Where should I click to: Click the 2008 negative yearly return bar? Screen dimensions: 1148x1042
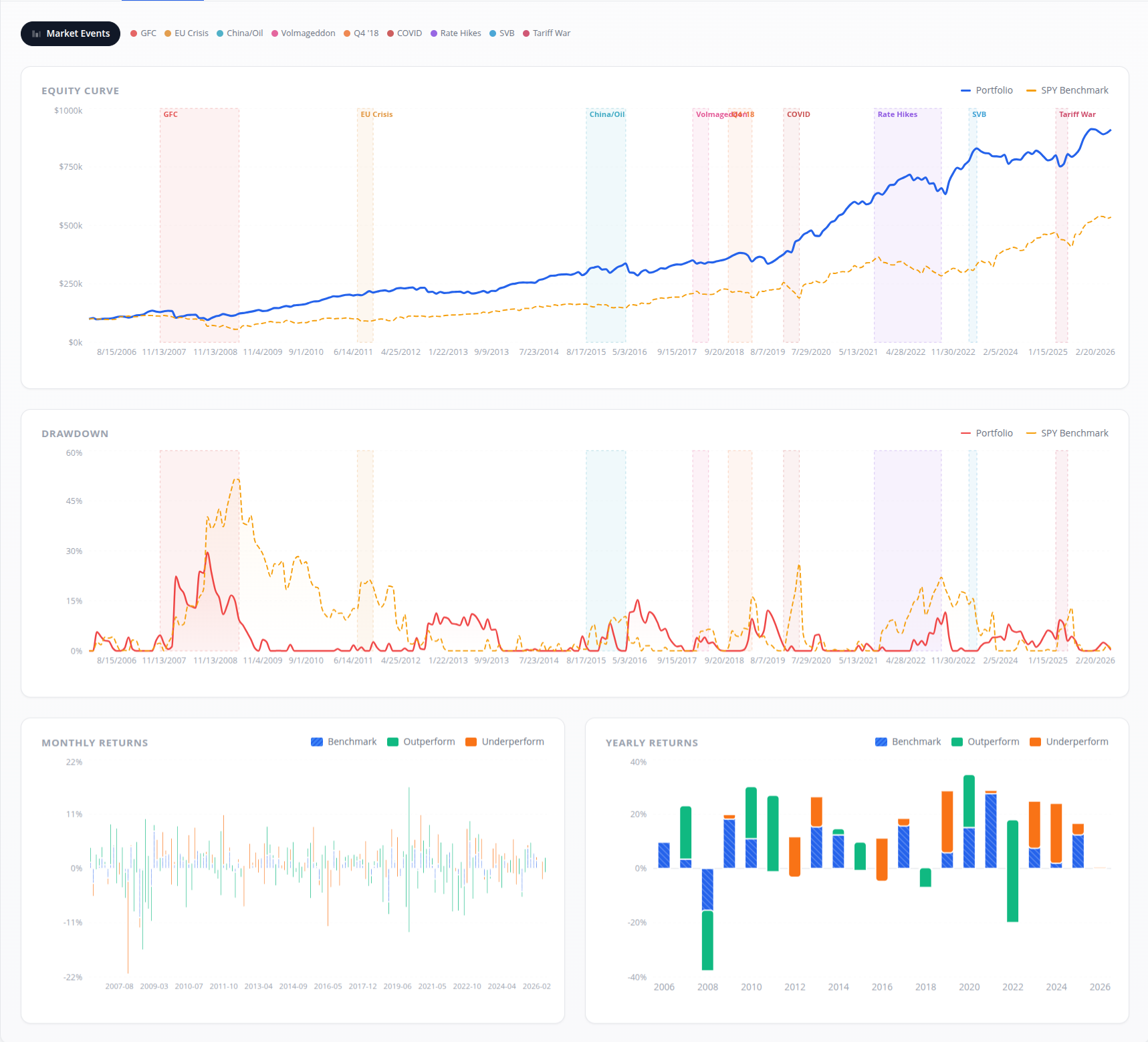(707, 919)
